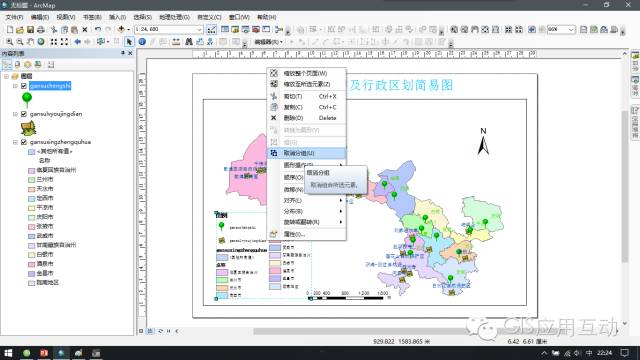This screenshot has height=360, width=640.
Task: Open the layout zoom percentage dropdown
Action: 571,29
